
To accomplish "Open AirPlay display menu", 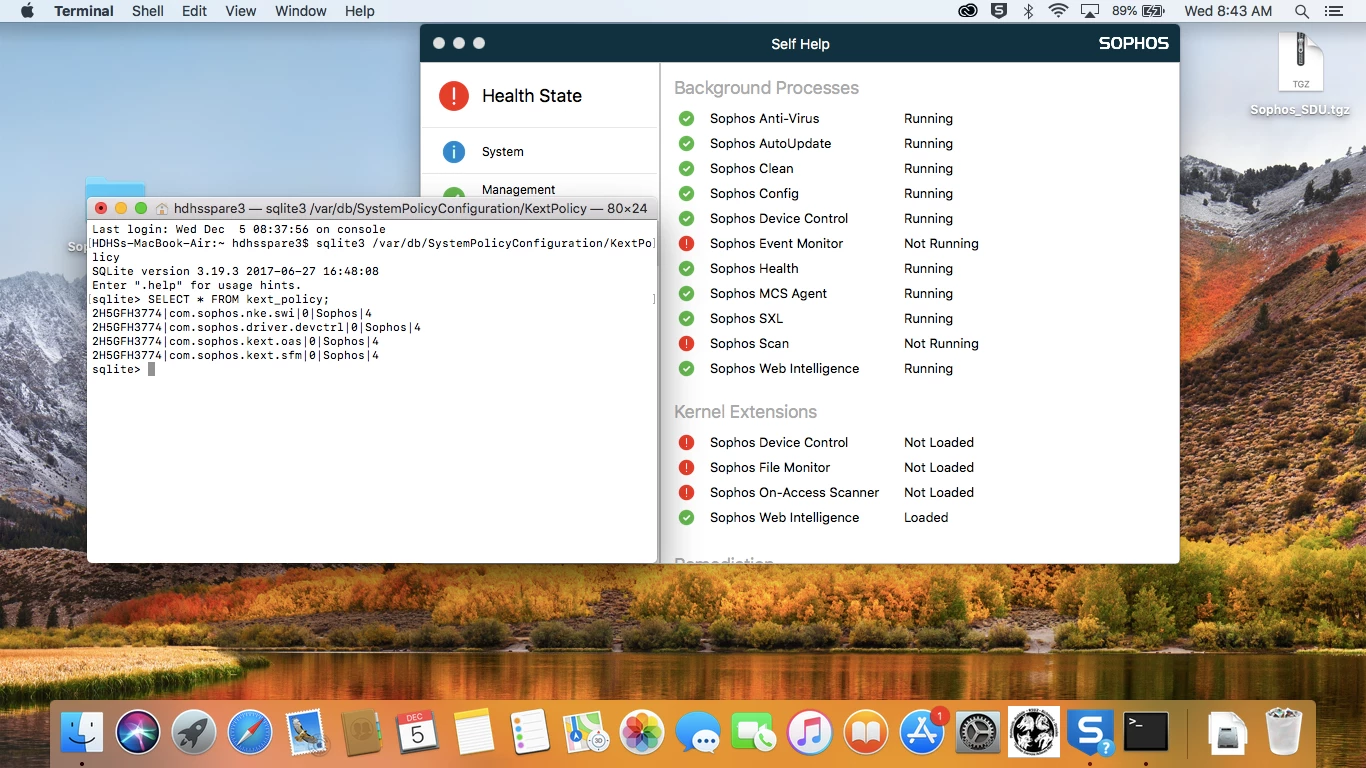I will click(x=1090, y=11).
